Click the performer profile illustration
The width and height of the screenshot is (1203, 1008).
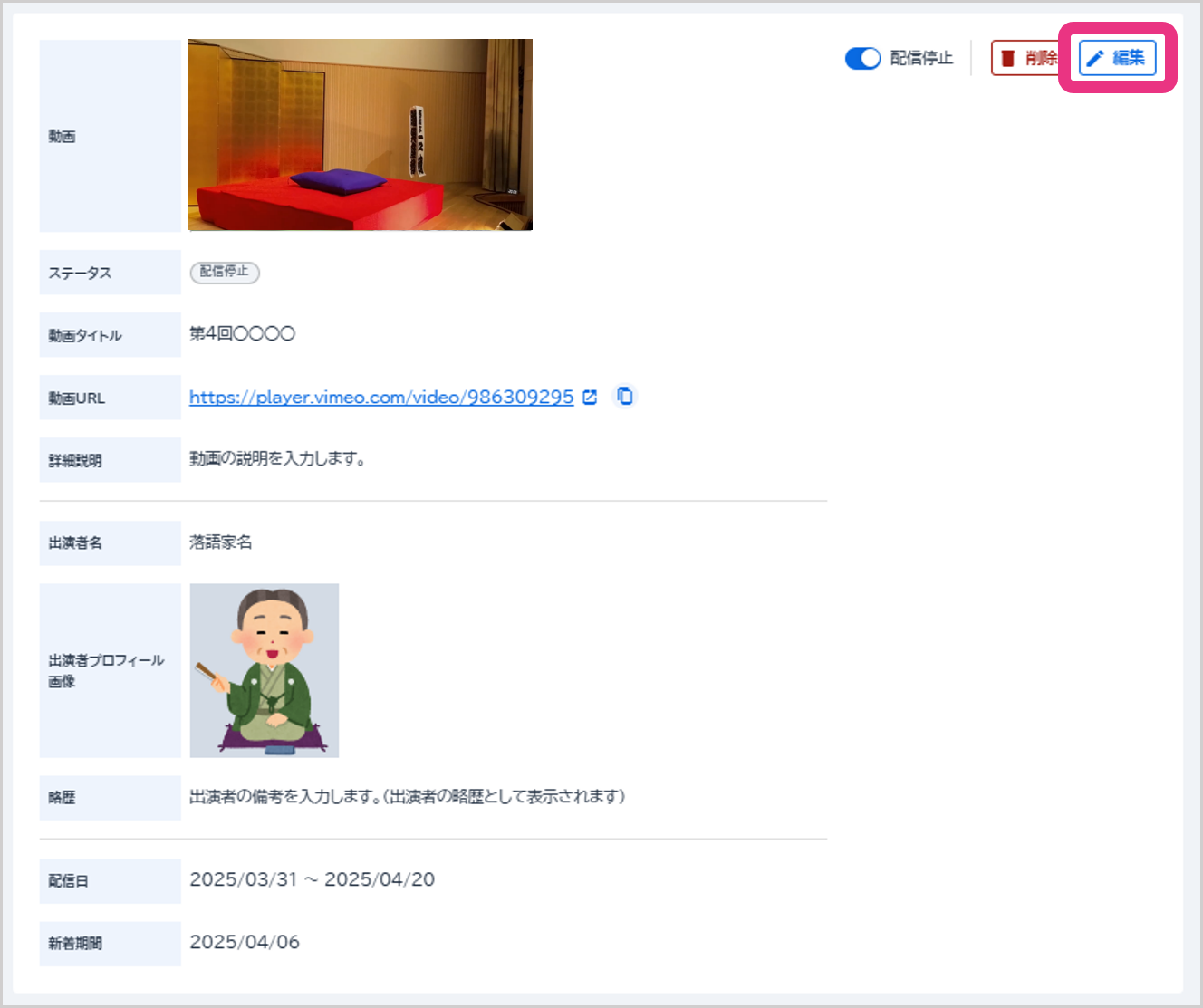pos(264,670)
